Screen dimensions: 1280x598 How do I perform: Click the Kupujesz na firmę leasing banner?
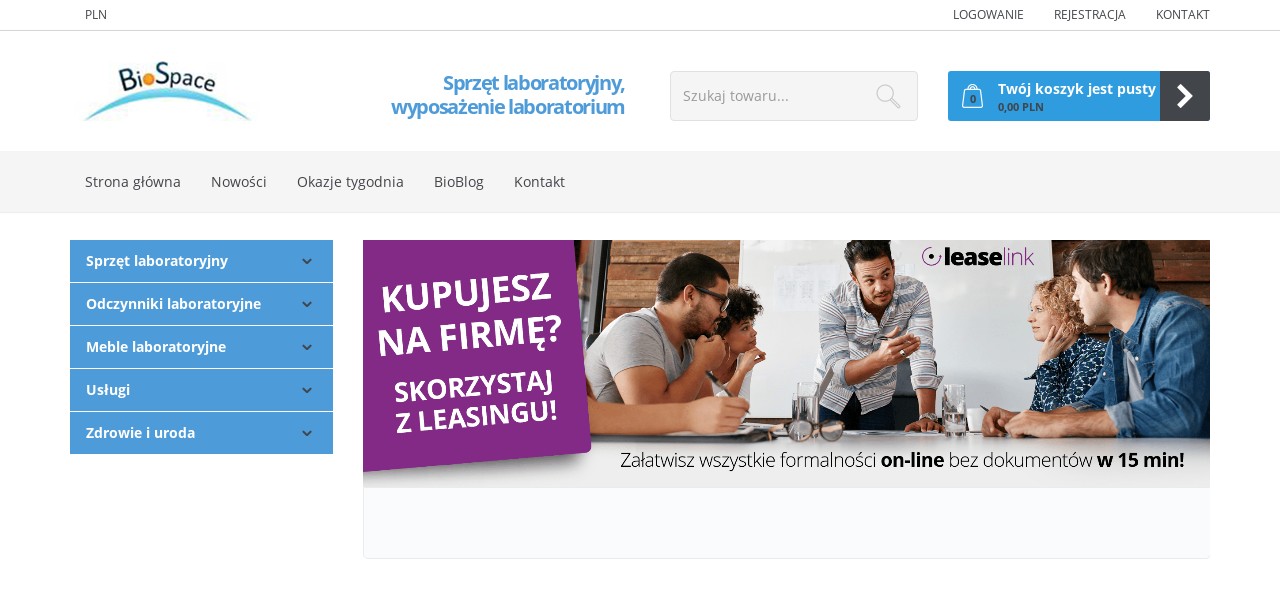[786, 364]
